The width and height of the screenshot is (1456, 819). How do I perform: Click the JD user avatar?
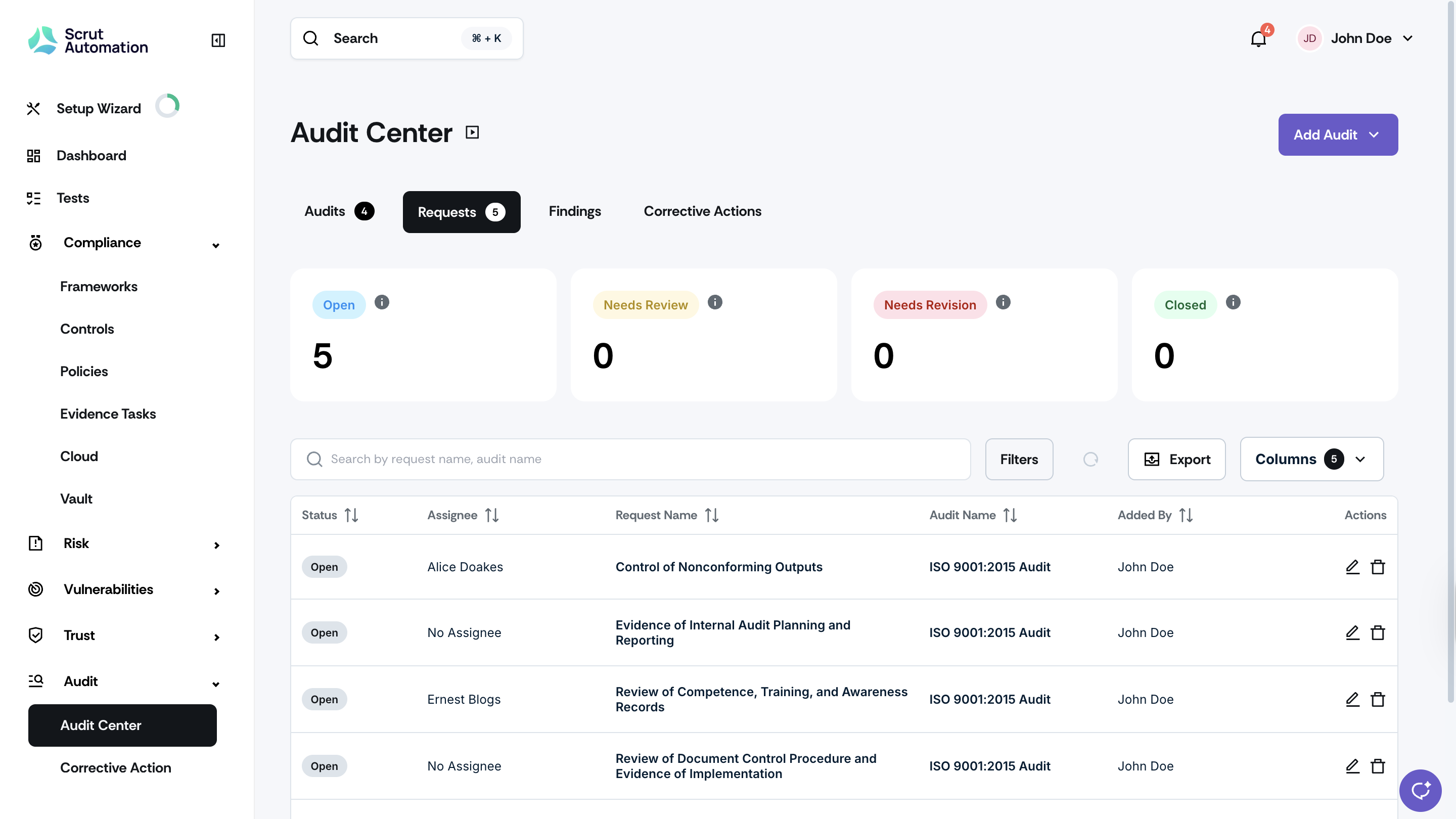[x=1309, y=38]
